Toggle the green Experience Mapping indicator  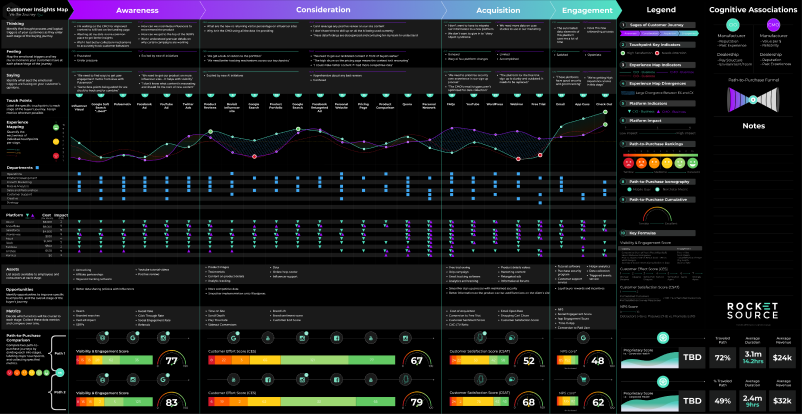pos(56,129)
